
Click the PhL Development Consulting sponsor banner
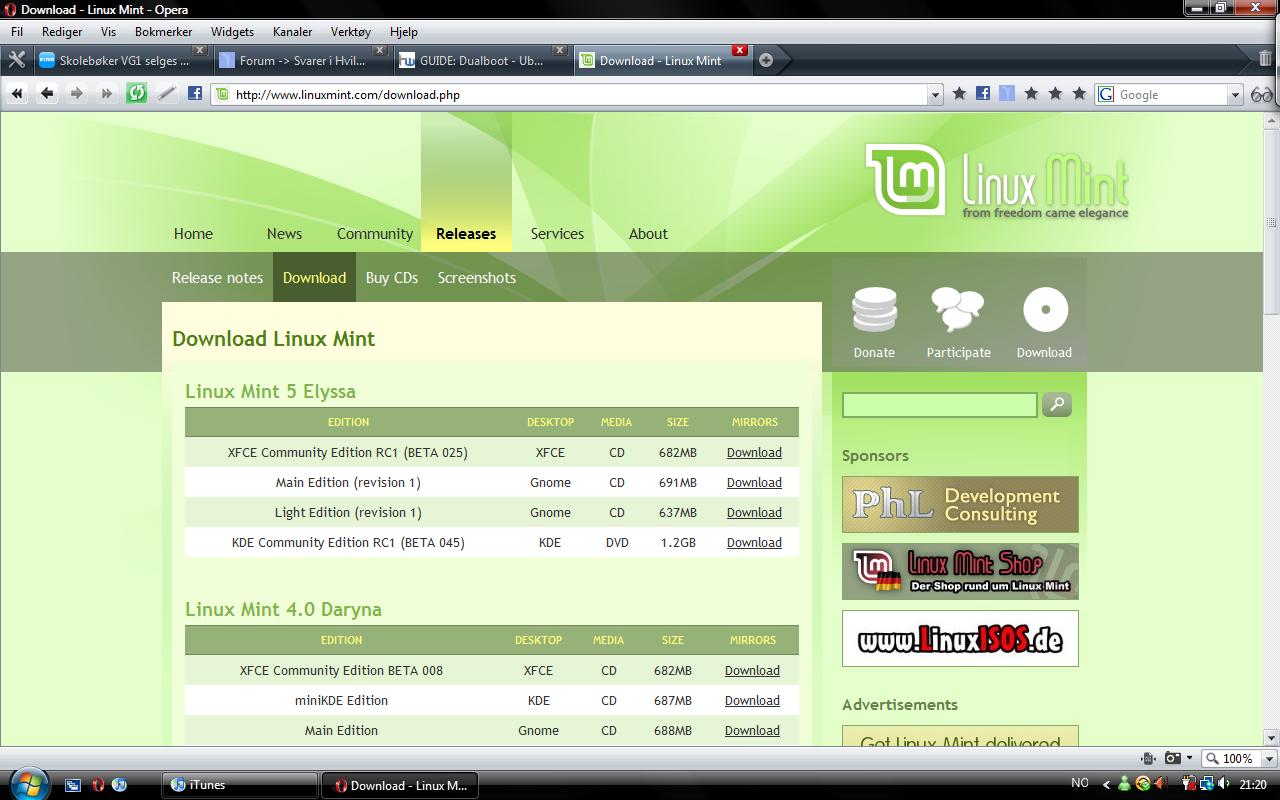point(960,505)
